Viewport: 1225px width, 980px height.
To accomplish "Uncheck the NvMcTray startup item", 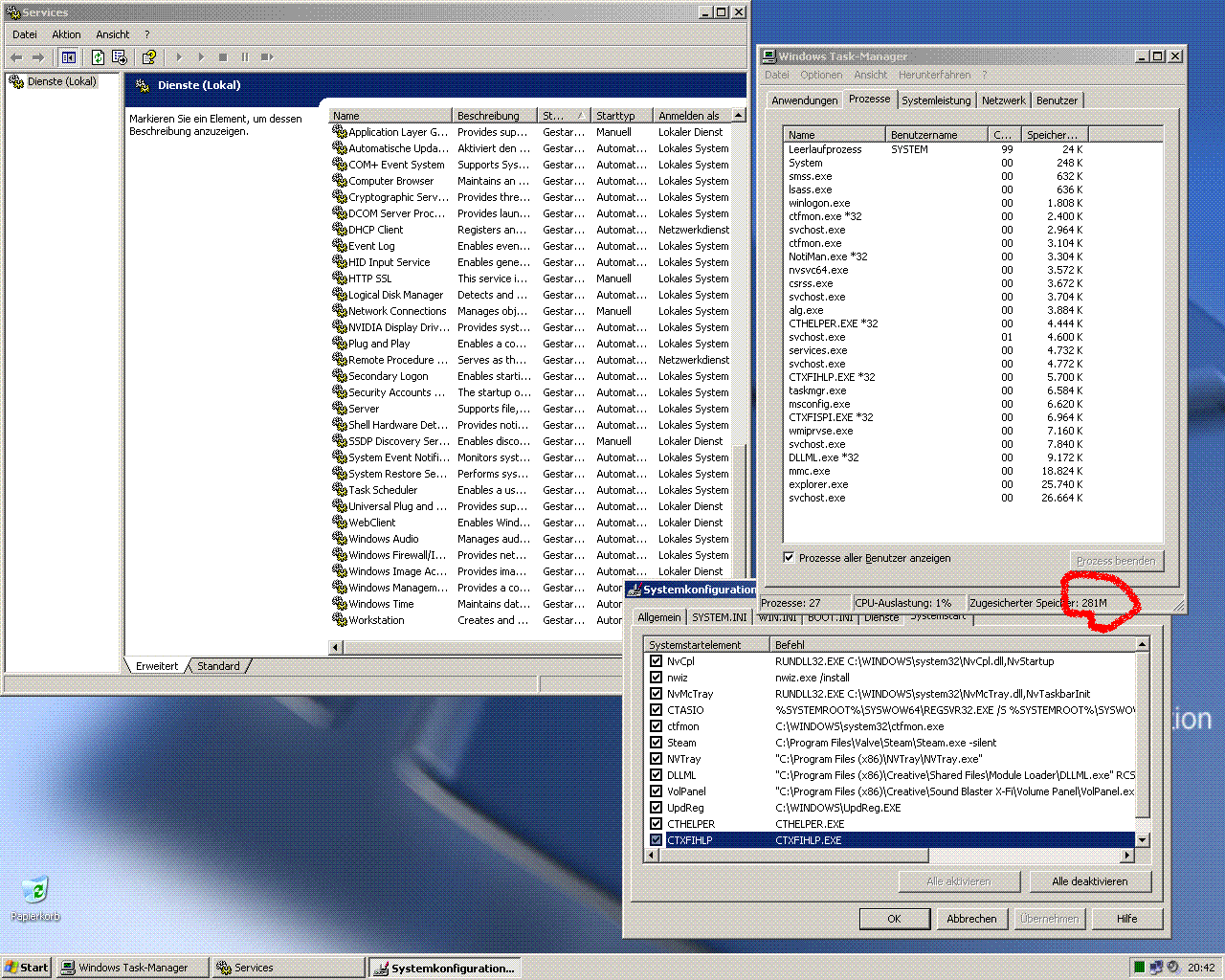I will [656, 694].
